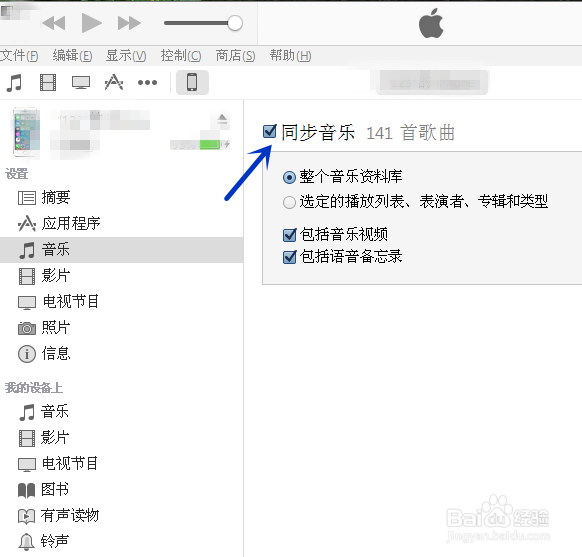This screenshot has height=557, width=582.
Task: Open the 帮助(H) menu
Action: pos(290,56)
